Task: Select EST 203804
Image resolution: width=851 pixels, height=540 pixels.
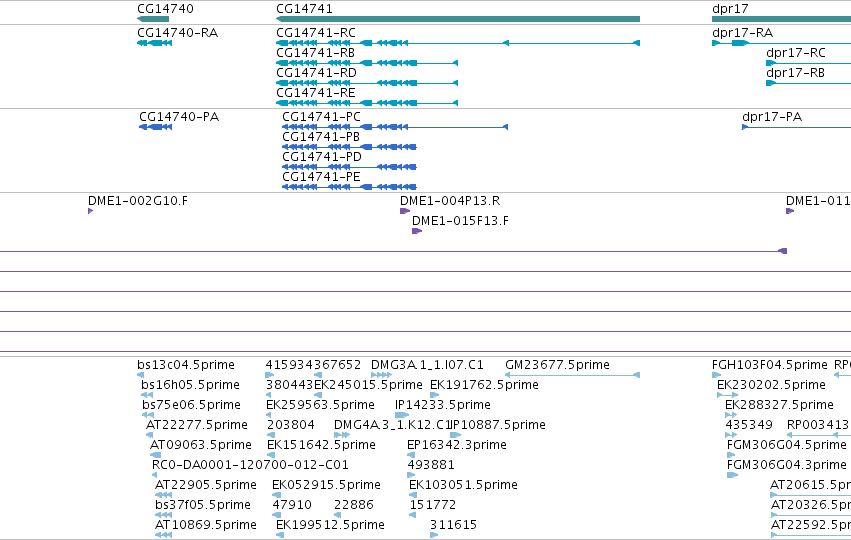Action: [291, 425]
